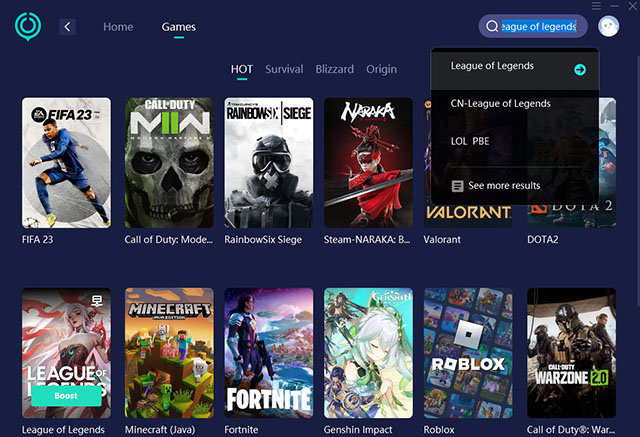Go back with the left chevron button
Viewport: 640px width, 437px height.
(67, 27)
